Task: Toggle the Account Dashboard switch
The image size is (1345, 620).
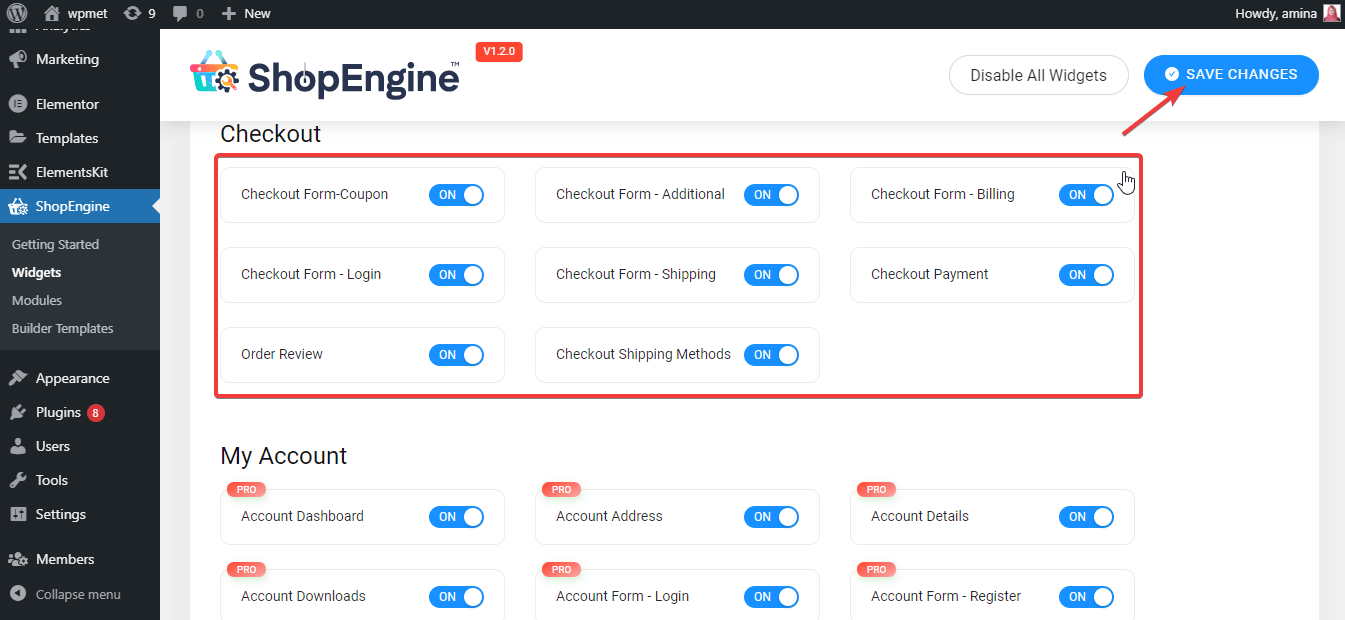Action: (x=456, y=517)
